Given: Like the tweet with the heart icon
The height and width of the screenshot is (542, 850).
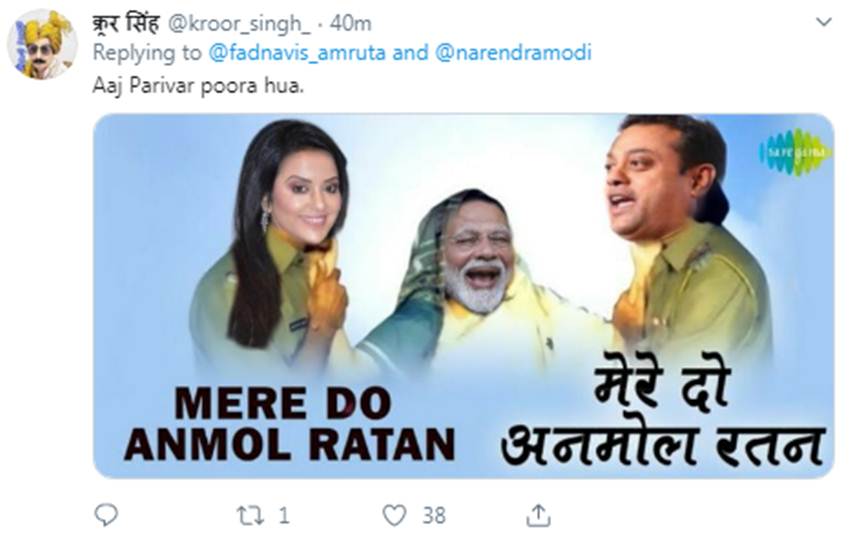Looking at the screenshot, I should click(x=396, y=515).
